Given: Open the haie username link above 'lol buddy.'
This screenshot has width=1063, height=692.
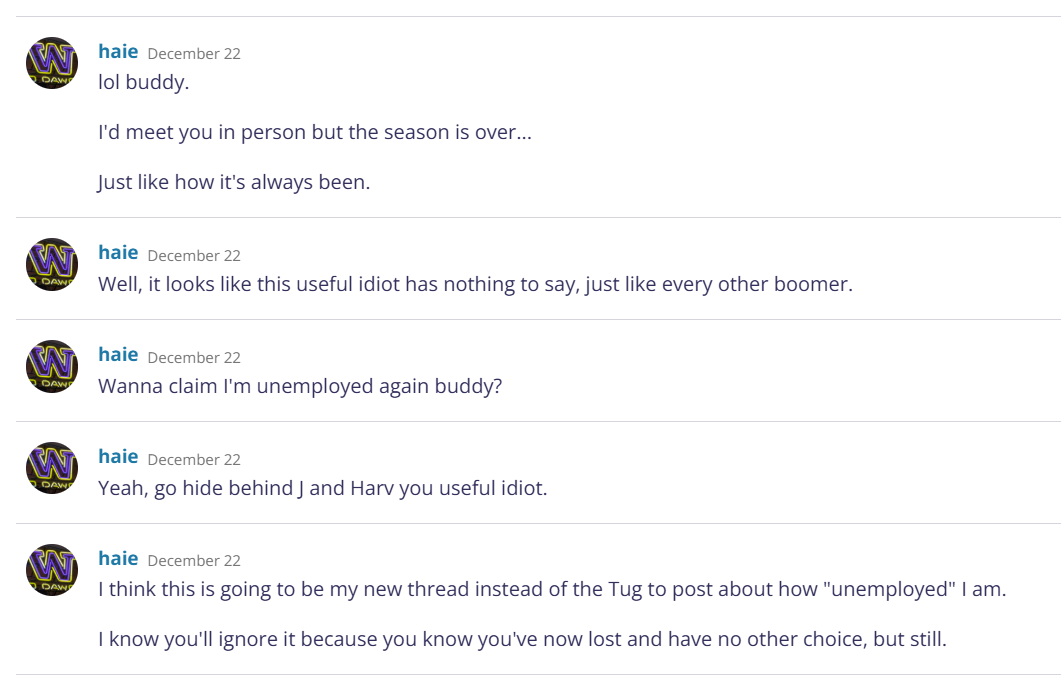Looking at the screenshot, I should click(x=118, y=52).
